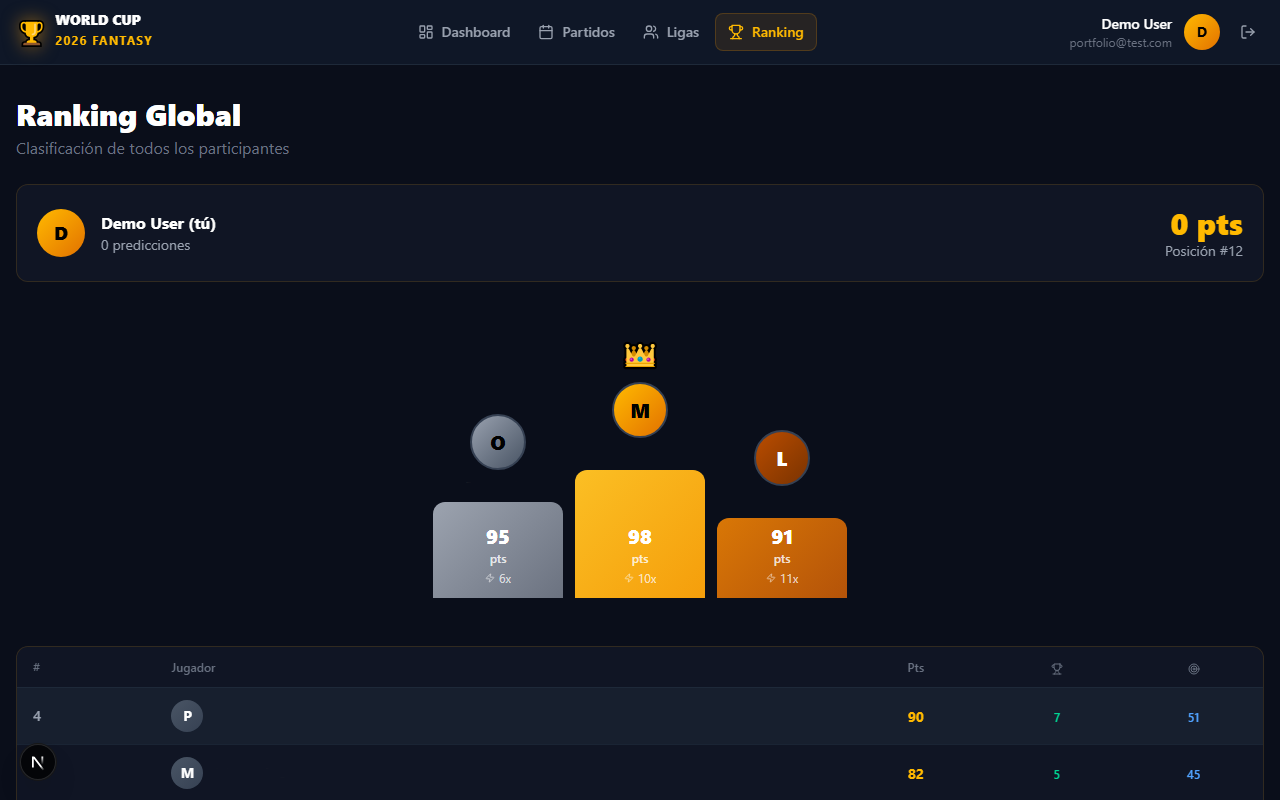Screen dimensions: 1280x800
Task: Click the 91 pts third place podium block
Action: [x=782, y=558]
